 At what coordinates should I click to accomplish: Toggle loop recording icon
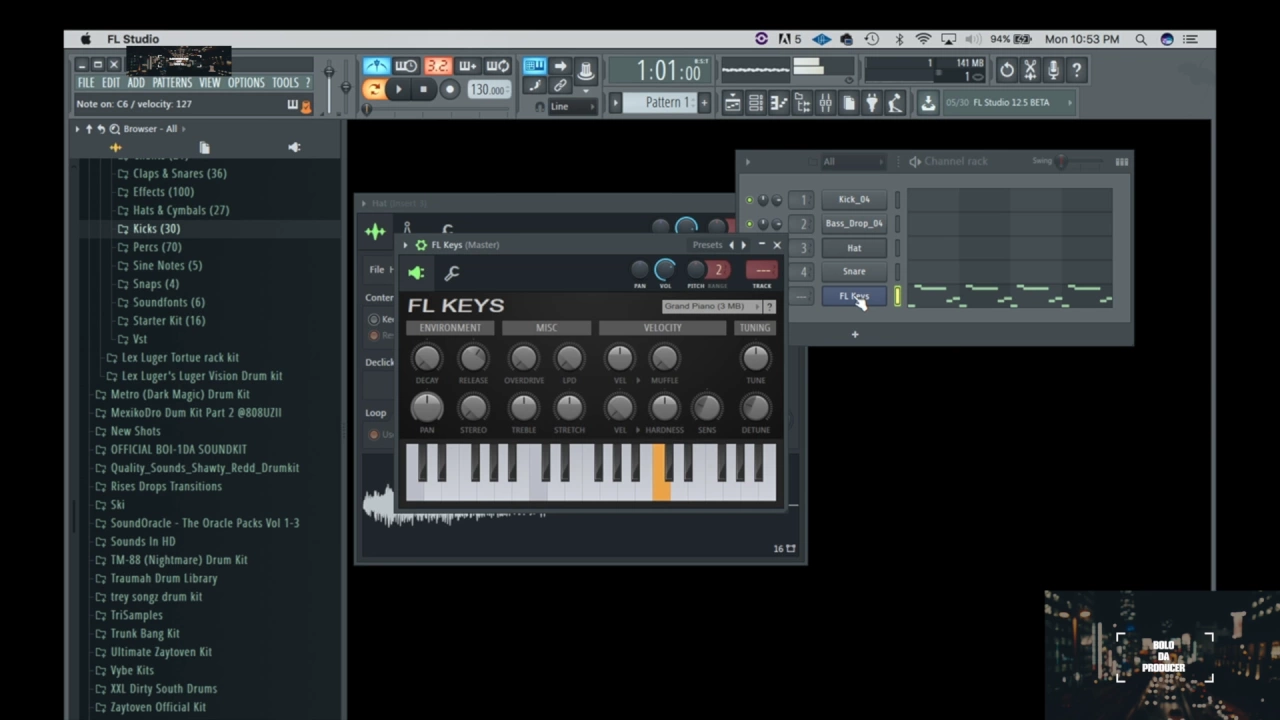point(498,66)
